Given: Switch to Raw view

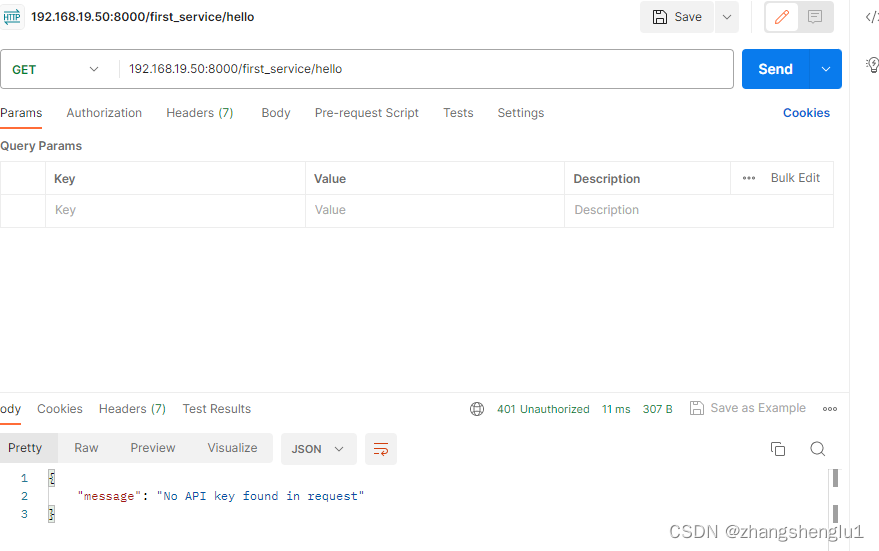Looking at the screenshot, I should tap(86, 448).
